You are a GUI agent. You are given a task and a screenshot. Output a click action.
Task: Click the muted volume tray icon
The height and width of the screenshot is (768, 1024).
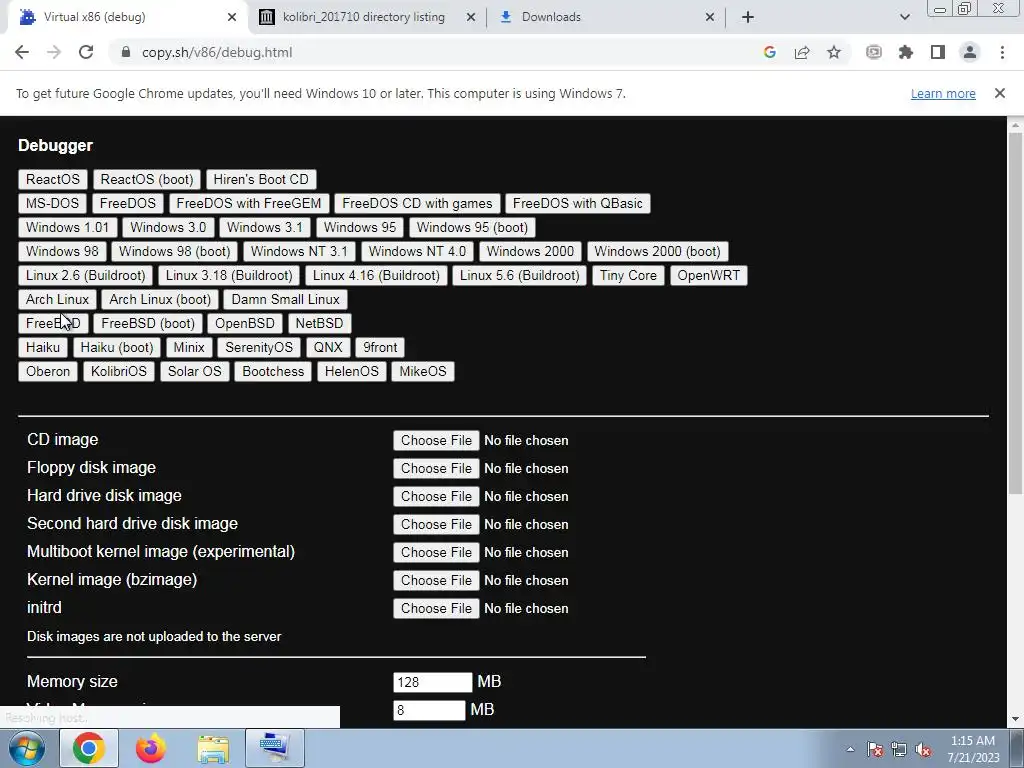(x=923, y=749)
